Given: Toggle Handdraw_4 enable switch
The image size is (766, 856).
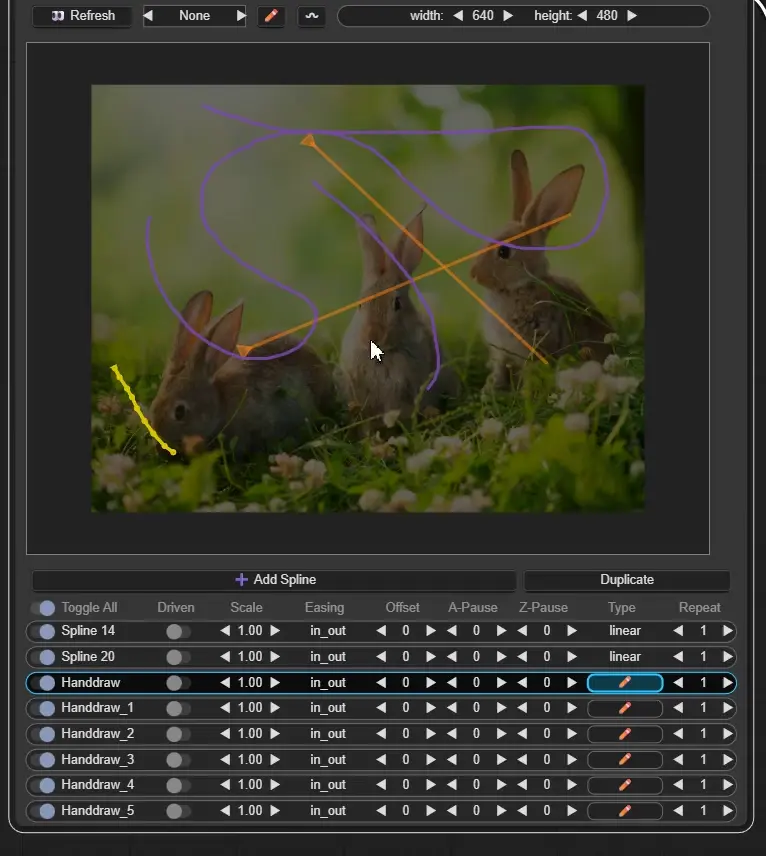Looking at the screenshot, I should tap(44, 785).
